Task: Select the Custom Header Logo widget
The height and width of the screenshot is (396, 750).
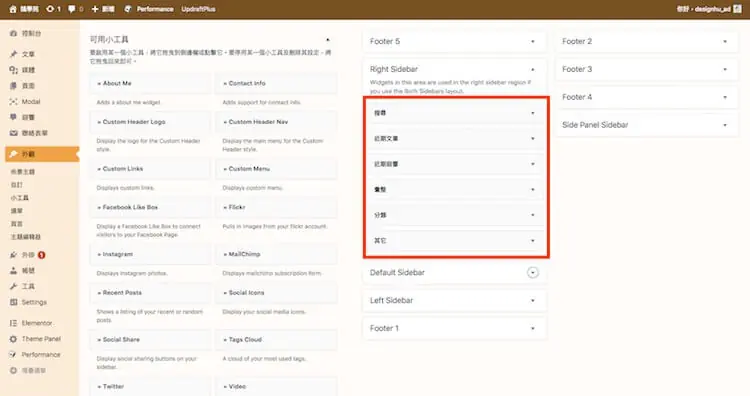Action: (x=150, y=122)
